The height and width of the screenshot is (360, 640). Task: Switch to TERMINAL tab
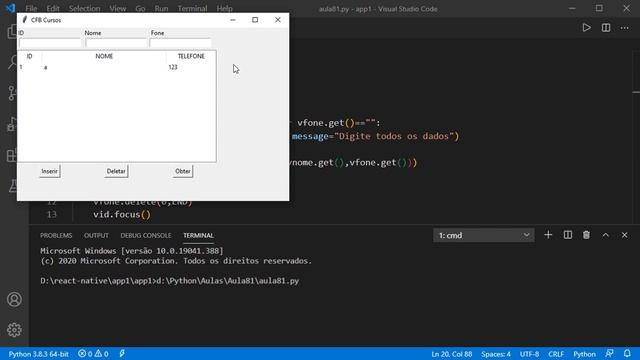(x=198, y=236)
